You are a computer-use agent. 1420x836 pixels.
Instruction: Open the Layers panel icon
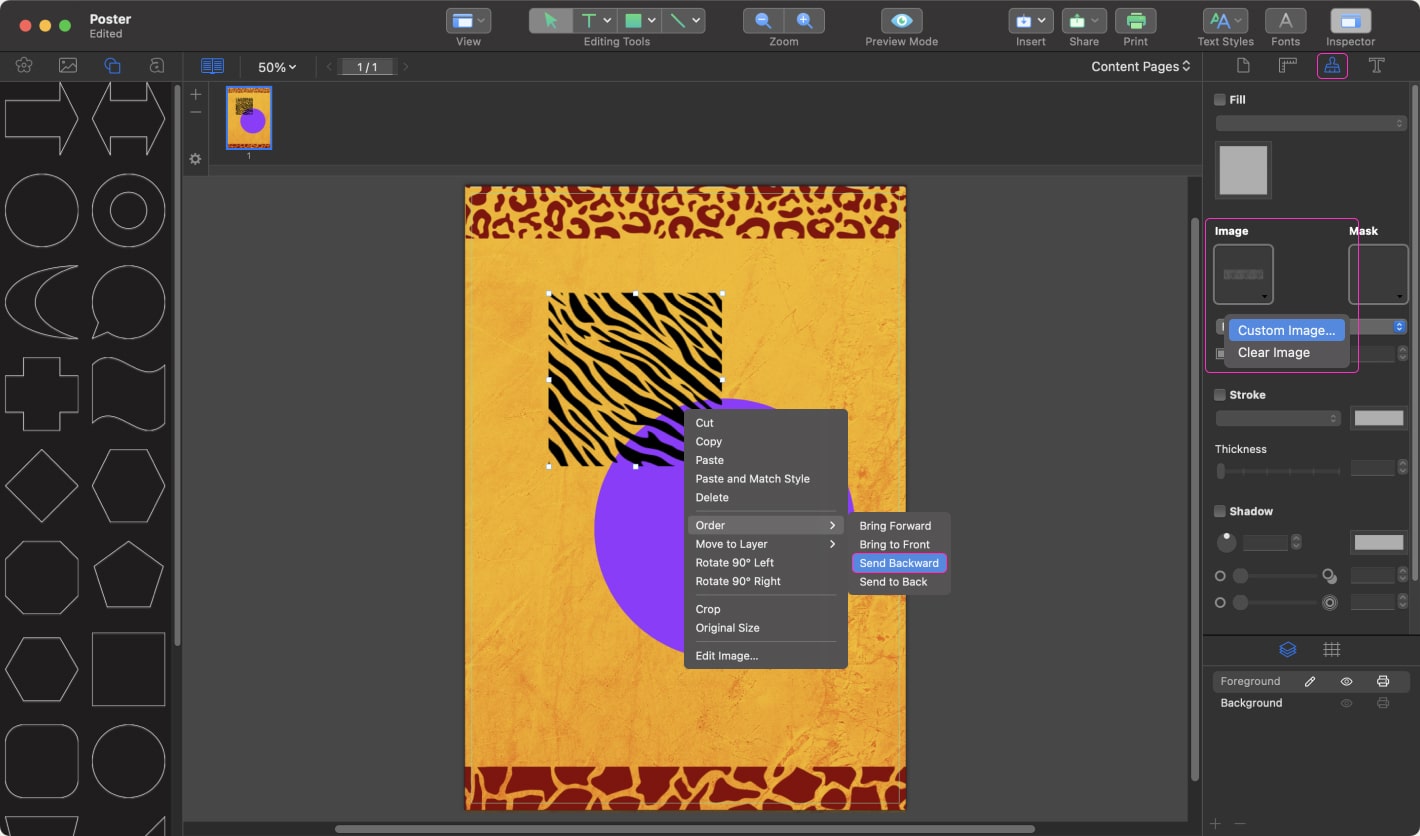coord(1286,649)
